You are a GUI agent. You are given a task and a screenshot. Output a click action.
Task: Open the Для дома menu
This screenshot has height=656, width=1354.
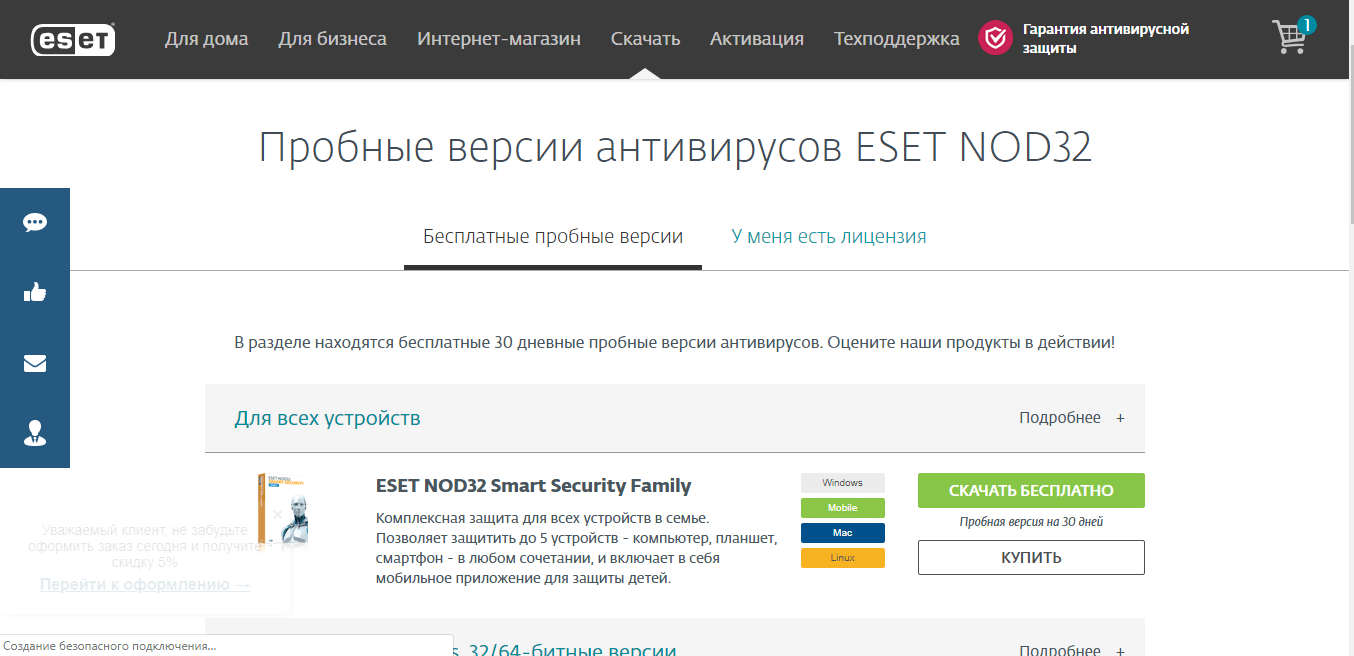point(207,39)
